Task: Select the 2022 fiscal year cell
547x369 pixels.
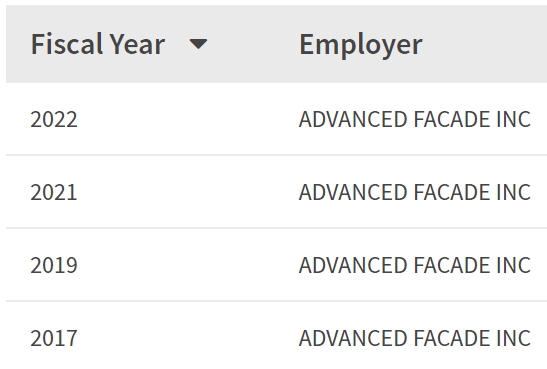Action: [x=54, y=119]
